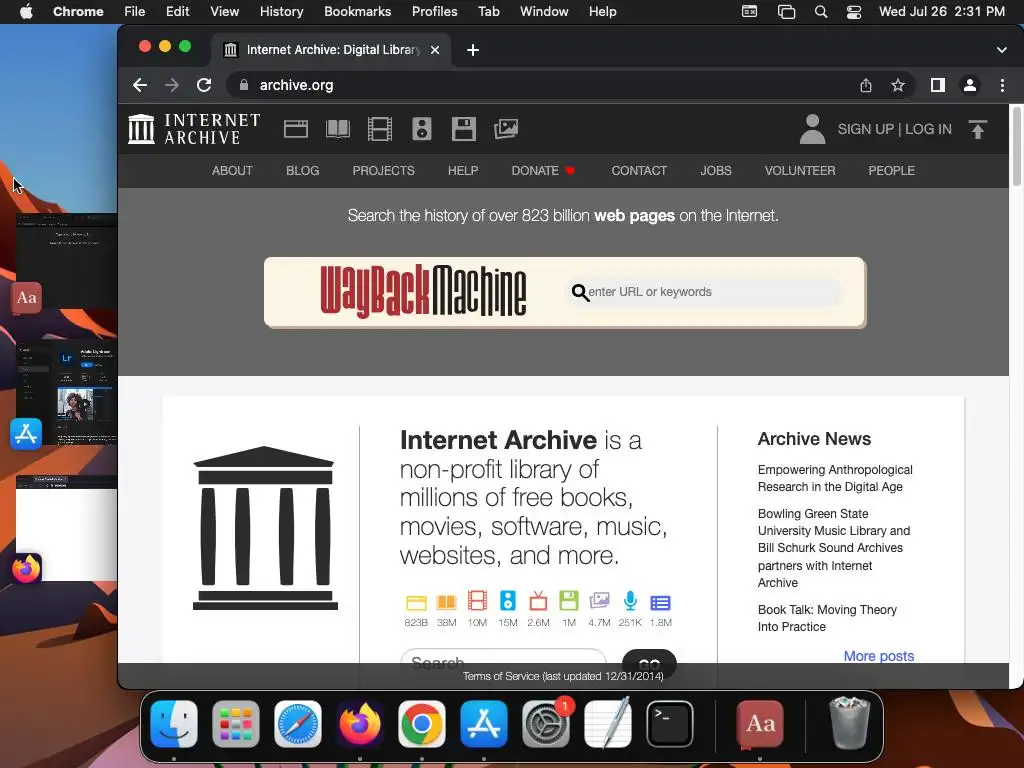This screenshot has height=768, width=1024.
Task: Open 'Bowling Green State University Music Library' post
Action: pyautogui.click(x=833, y=548)
